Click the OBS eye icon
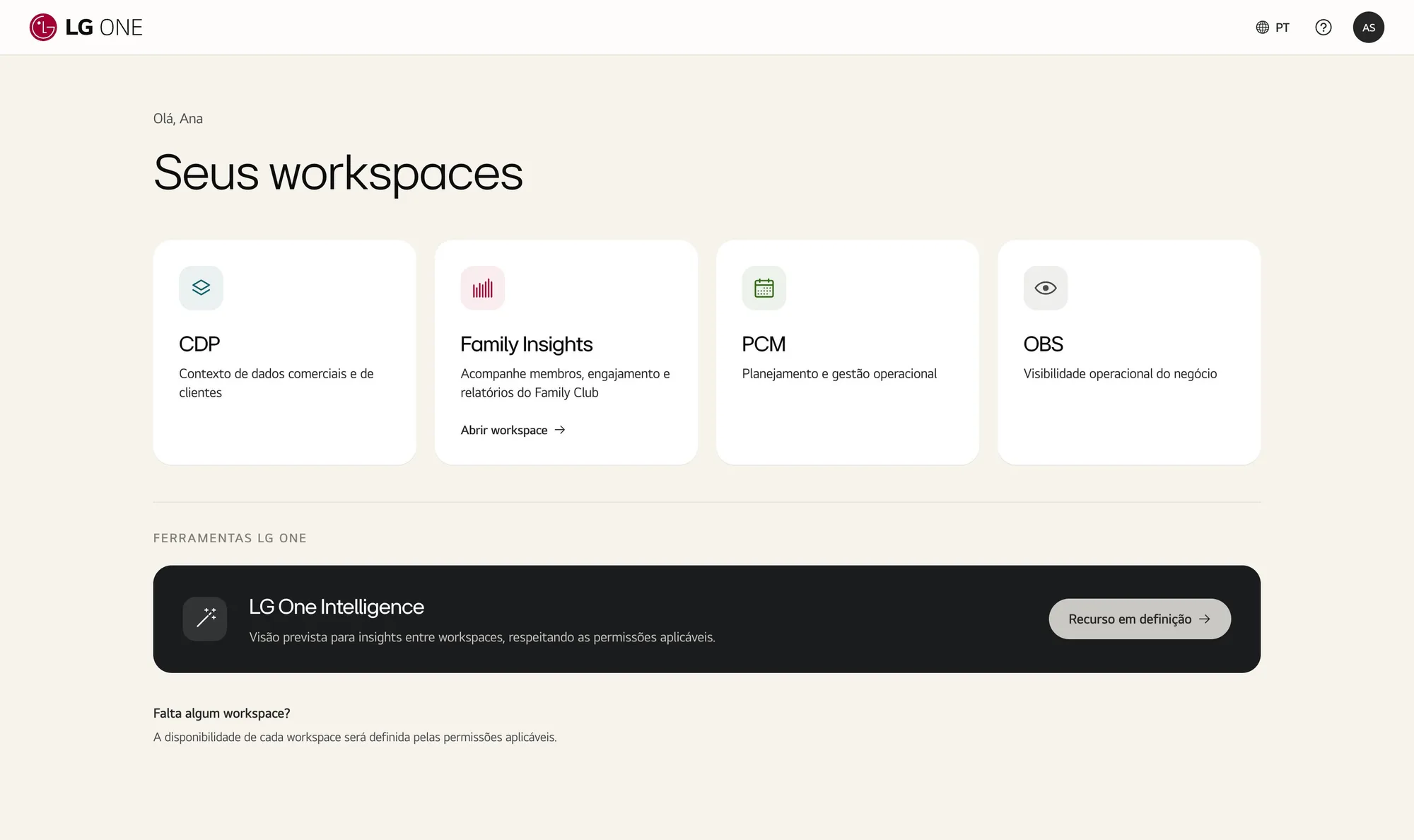 click(1045, 288)
